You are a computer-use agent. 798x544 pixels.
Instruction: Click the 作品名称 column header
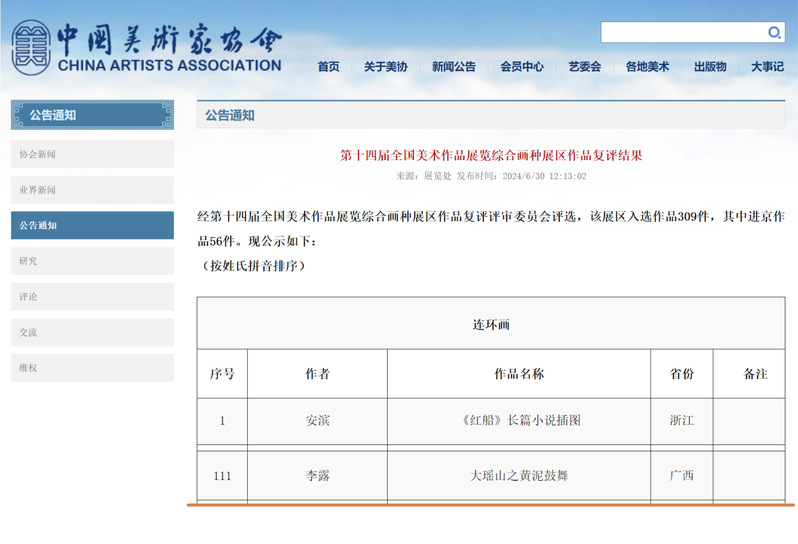pos(519,374)
